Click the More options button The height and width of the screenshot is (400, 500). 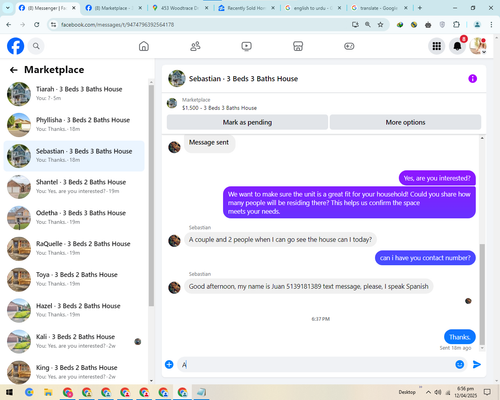click(405, 122)
